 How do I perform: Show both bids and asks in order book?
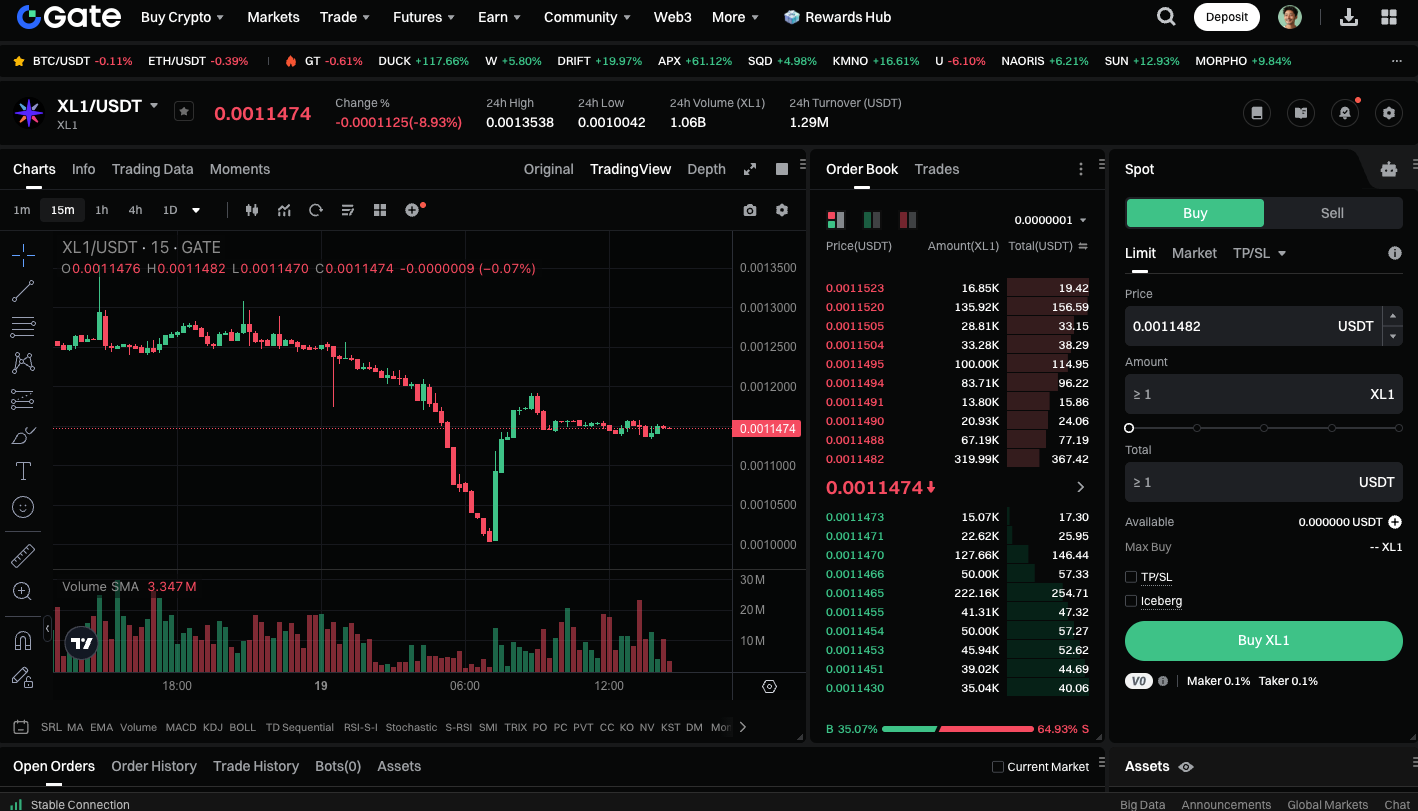835,220
